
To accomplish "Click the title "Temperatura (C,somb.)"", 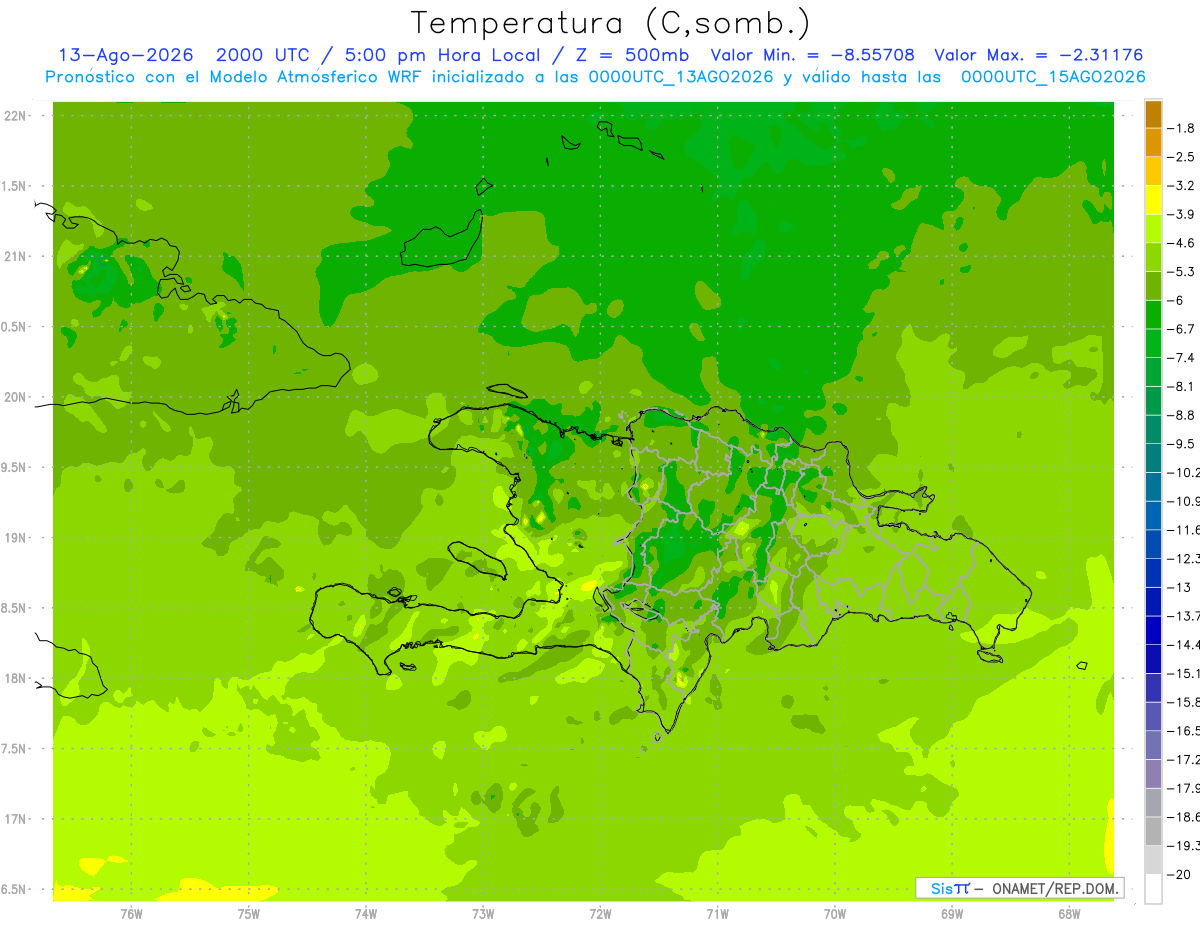I will (611, 22).
